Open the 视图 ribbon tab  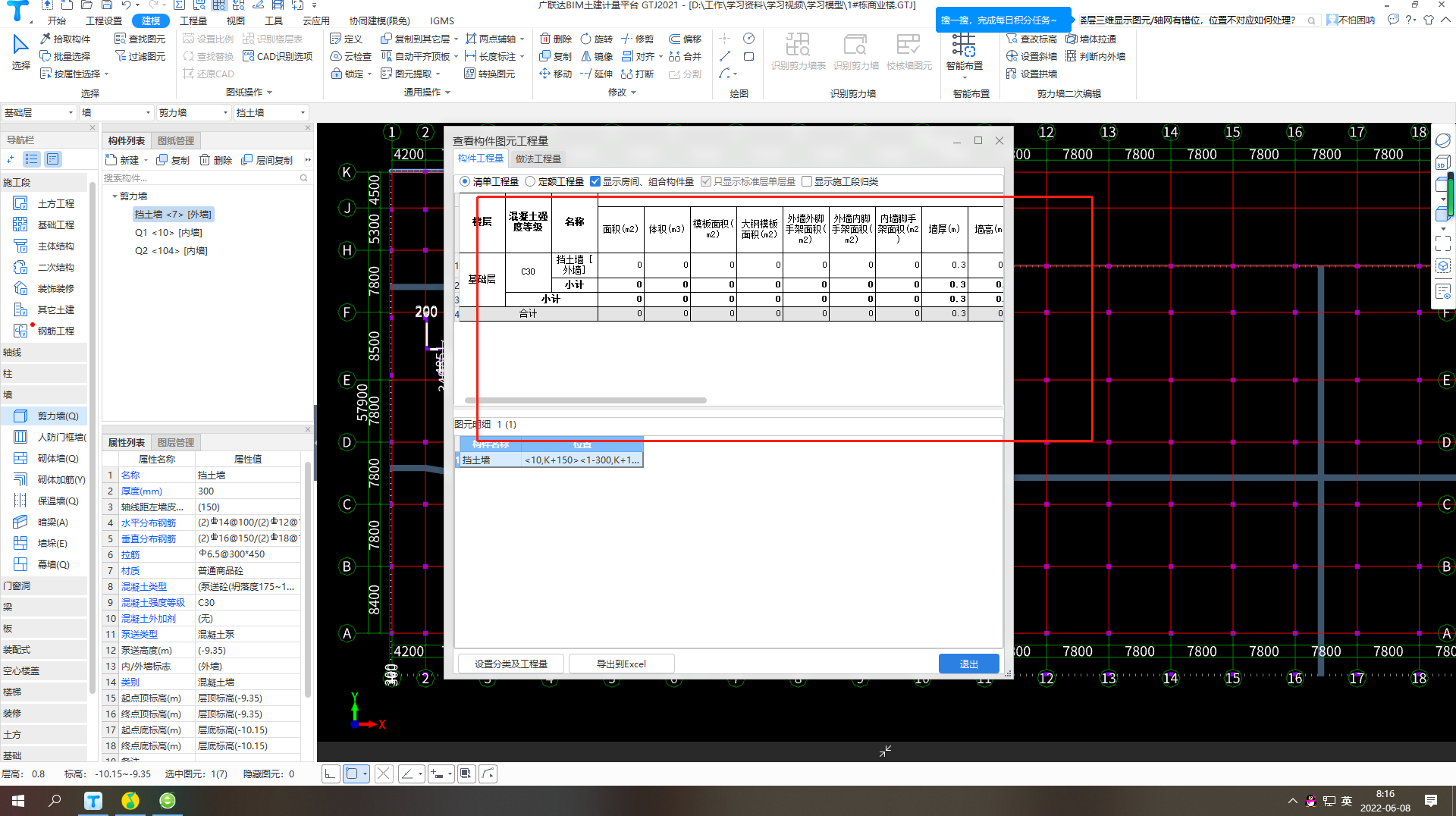[236, 20]
